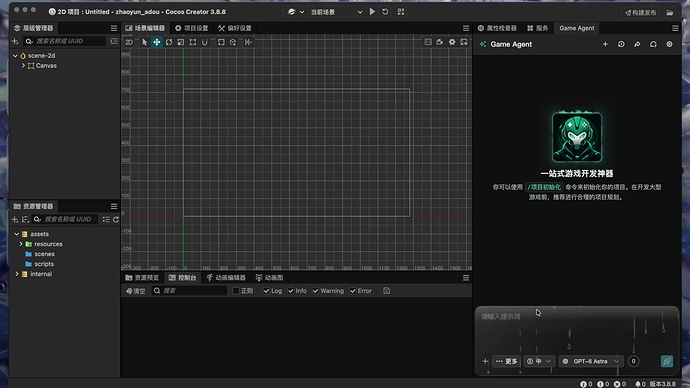This screenshot has height=388, width=690.
Task: Open scene view gear settings
Action: [x=452, y=42]
